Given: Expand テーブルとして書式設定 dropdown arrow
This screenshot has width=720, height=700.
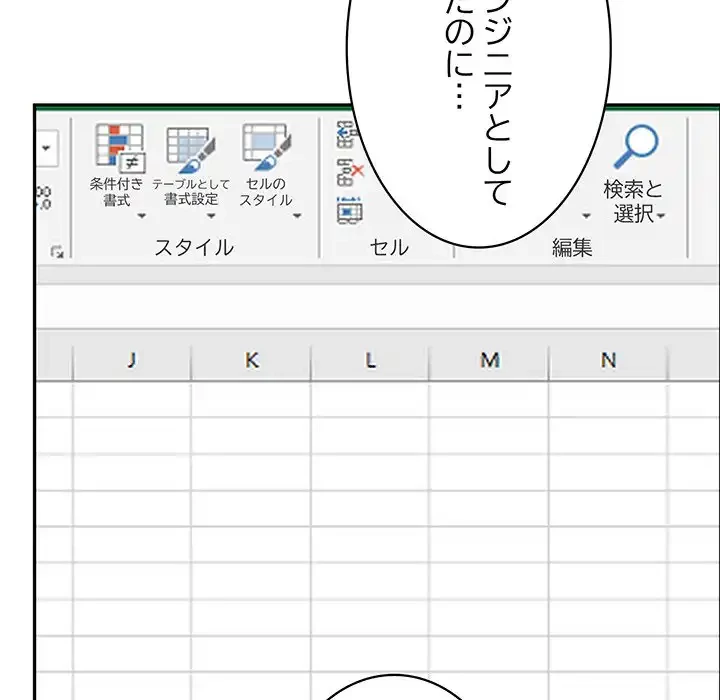Looking at the screenshot, I should point(211,215).
